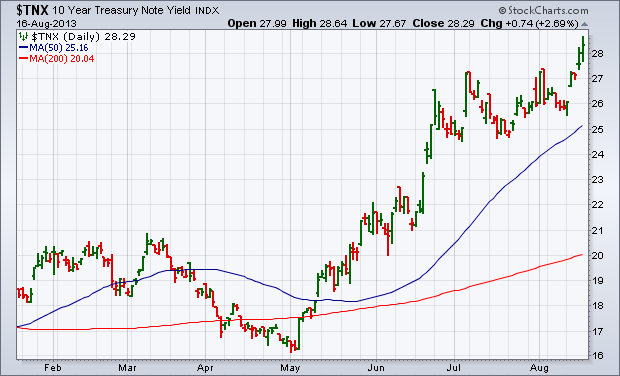Screen dimensions: 620x376
Task: Click the green bar-chart legend icon for $TNX
Action: pyautogui.click(x=23, y=37)
